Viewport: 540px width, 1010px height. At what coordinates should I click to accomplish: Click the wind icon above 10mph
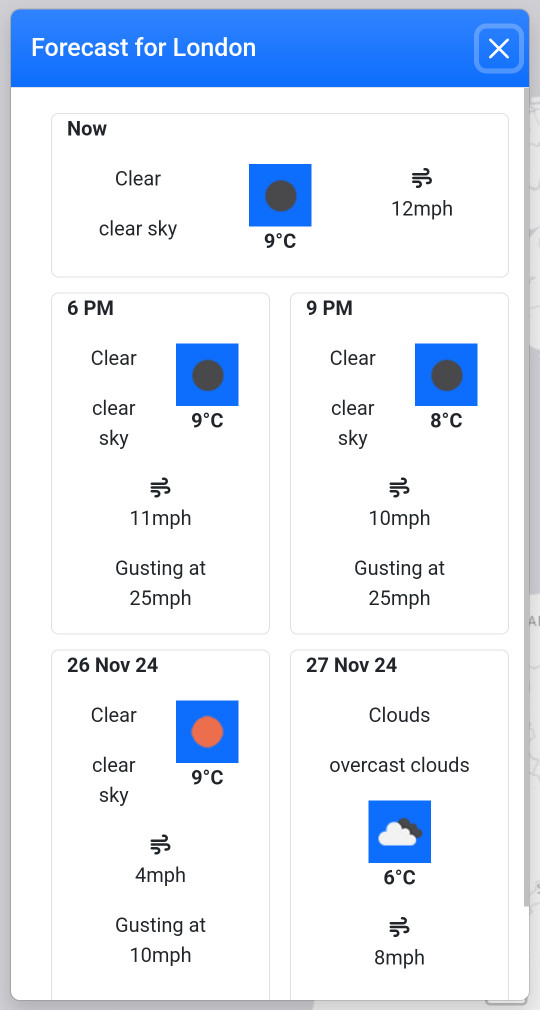point(400,488)
